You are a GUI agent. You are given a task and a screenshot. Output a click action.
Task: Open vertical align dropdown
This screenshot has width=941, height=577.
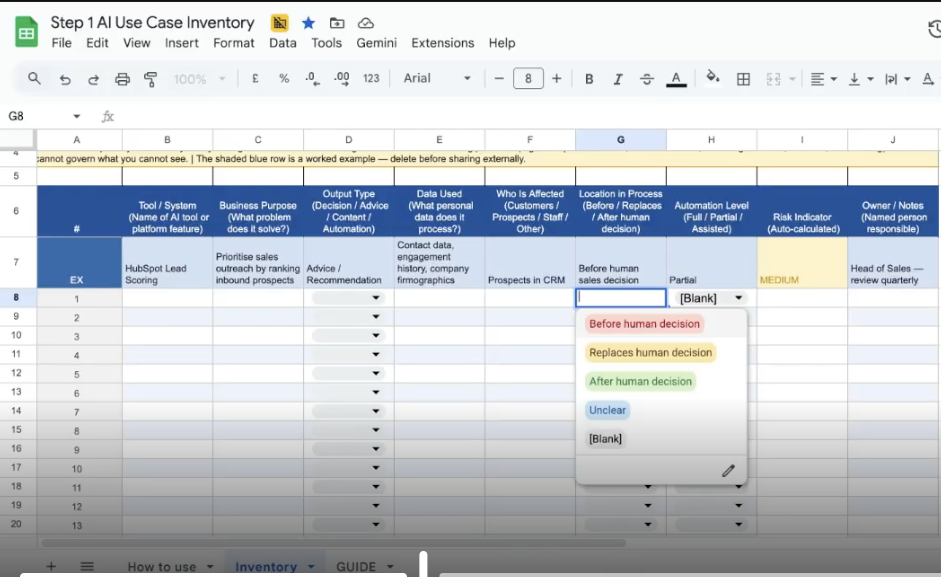pos(861,79)
